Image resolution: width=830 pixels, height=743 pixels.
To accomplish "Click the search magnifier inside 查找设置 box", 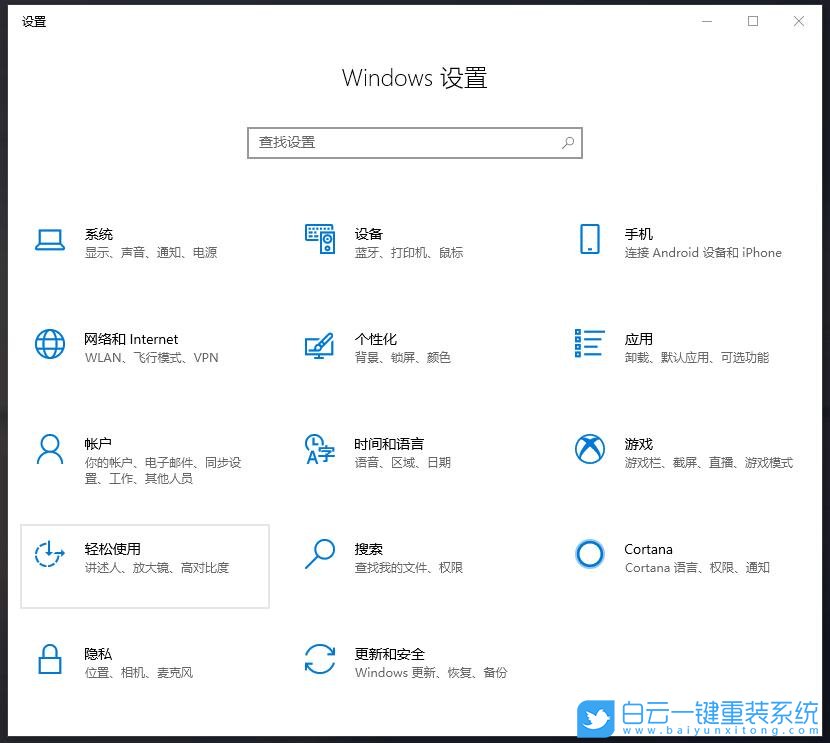I will point(567,142).
